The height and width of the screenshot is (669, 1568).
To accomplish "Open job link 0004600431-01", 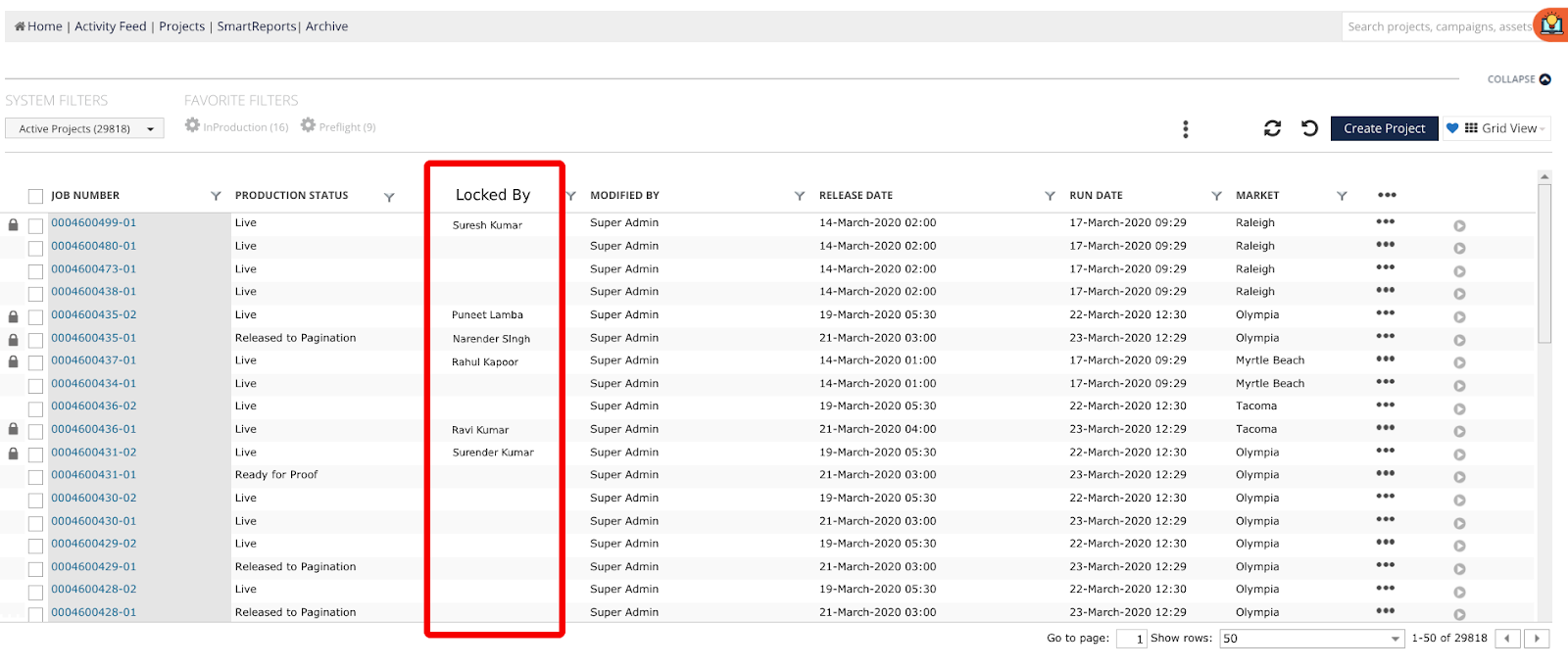I will point(94,475).
